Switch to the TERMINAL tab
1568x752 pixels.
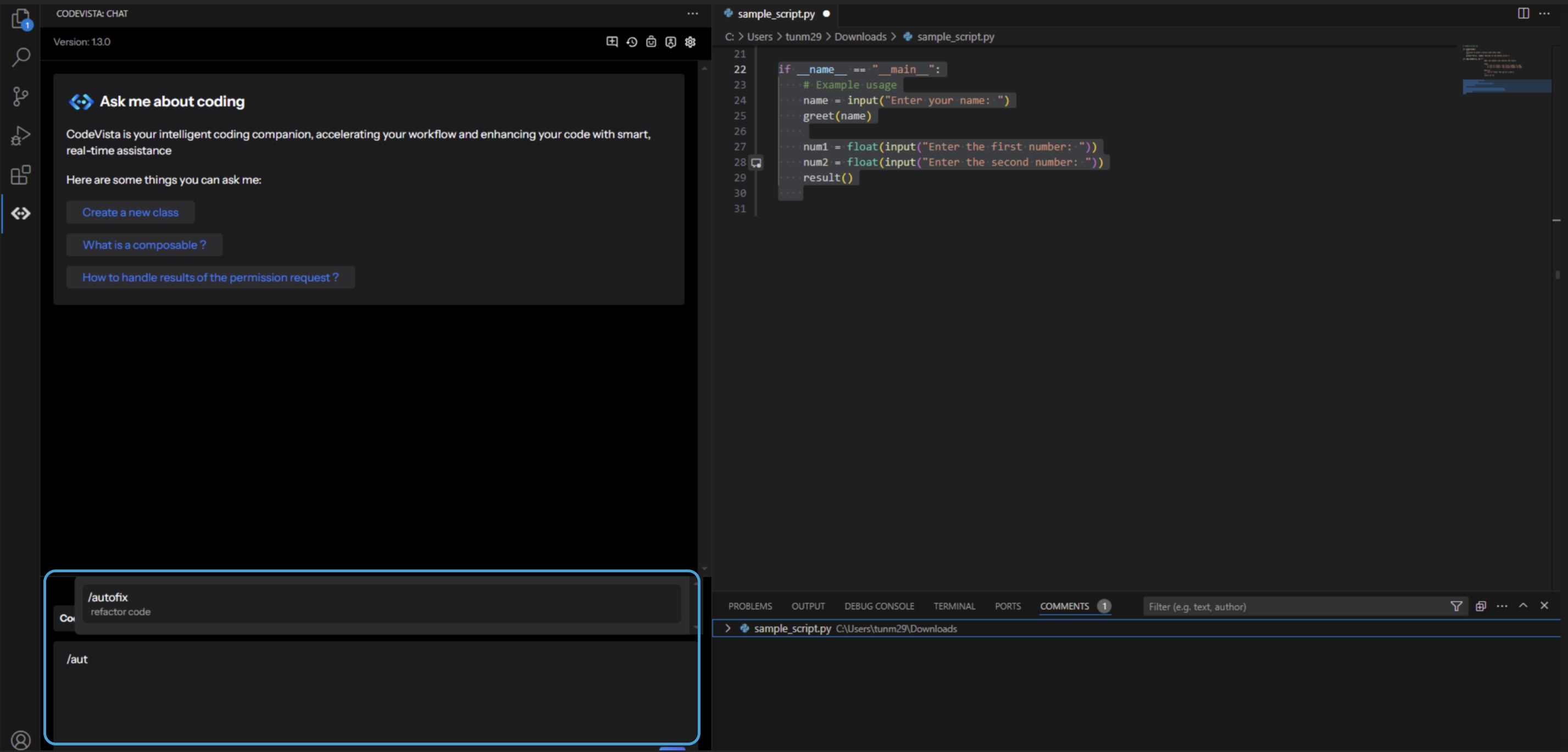pos(954,606)
